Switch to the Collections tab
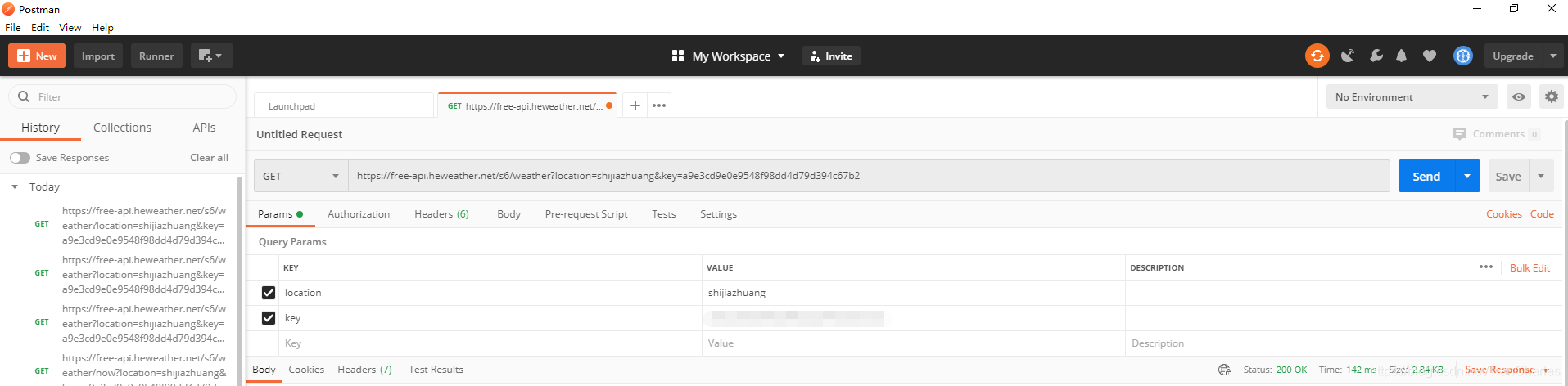The height and width of the screenshot is (386, 1568). click(122, 128)
